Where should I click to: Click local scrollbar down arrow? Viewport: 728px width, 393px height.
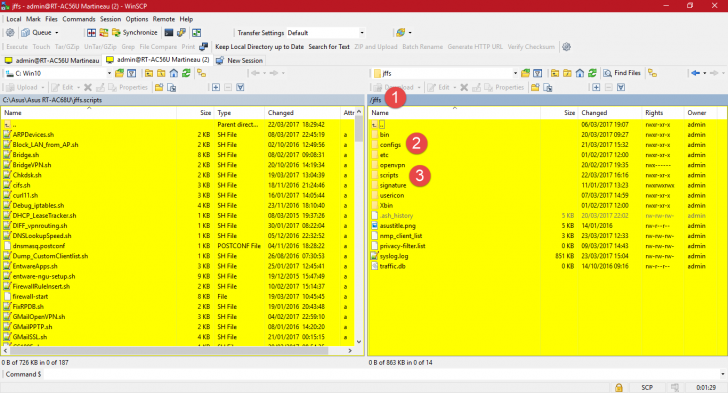[359, 341]
